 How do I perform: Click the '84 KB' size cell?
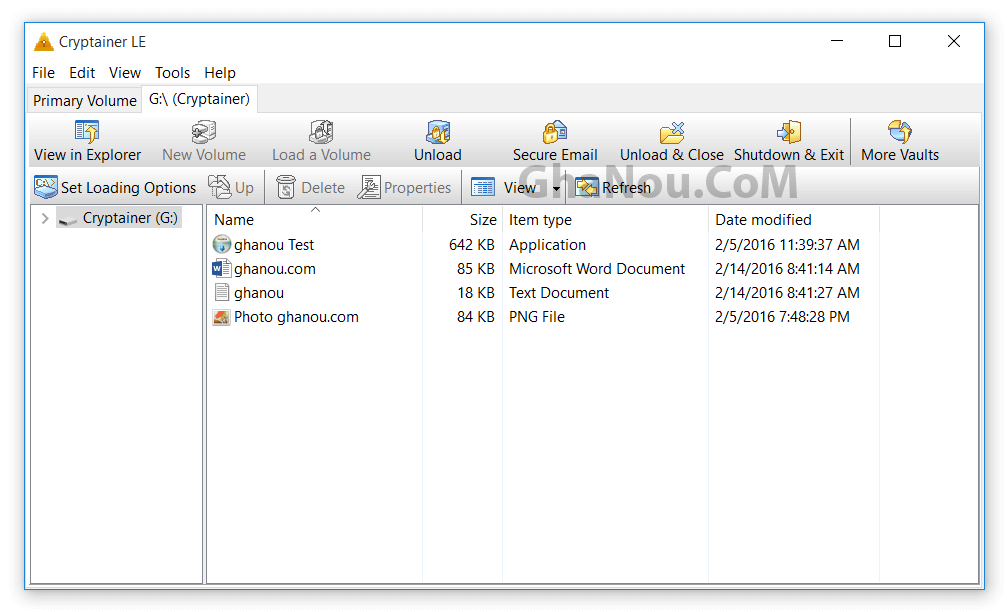pos(475,317)
